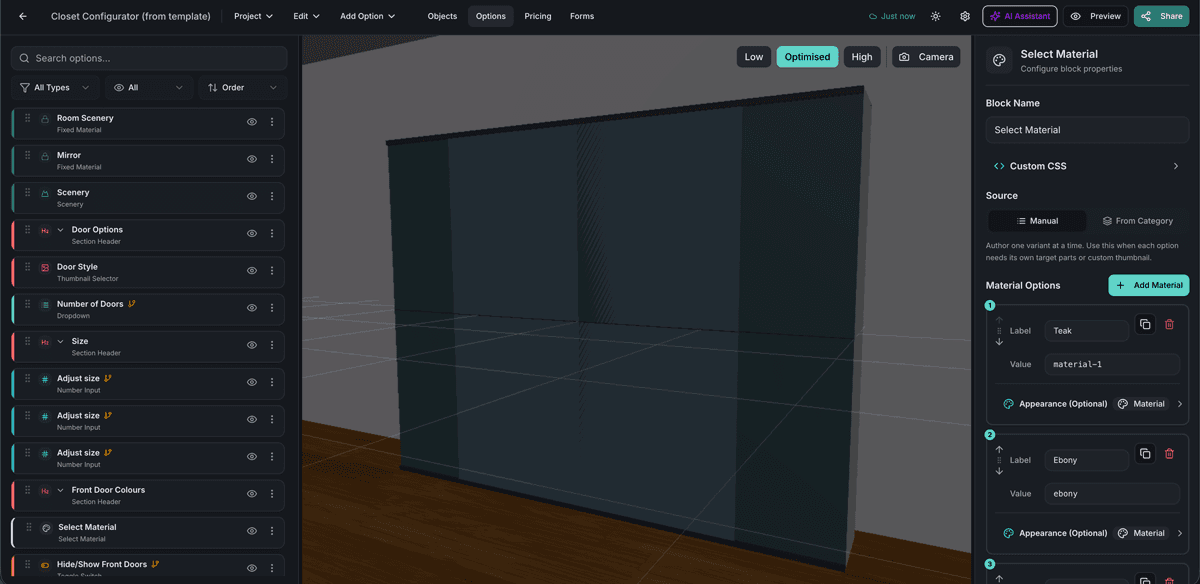Delete the Ebony material option
The image size is (1200, 584).
pyautogui.click(x=1169, y=453)
